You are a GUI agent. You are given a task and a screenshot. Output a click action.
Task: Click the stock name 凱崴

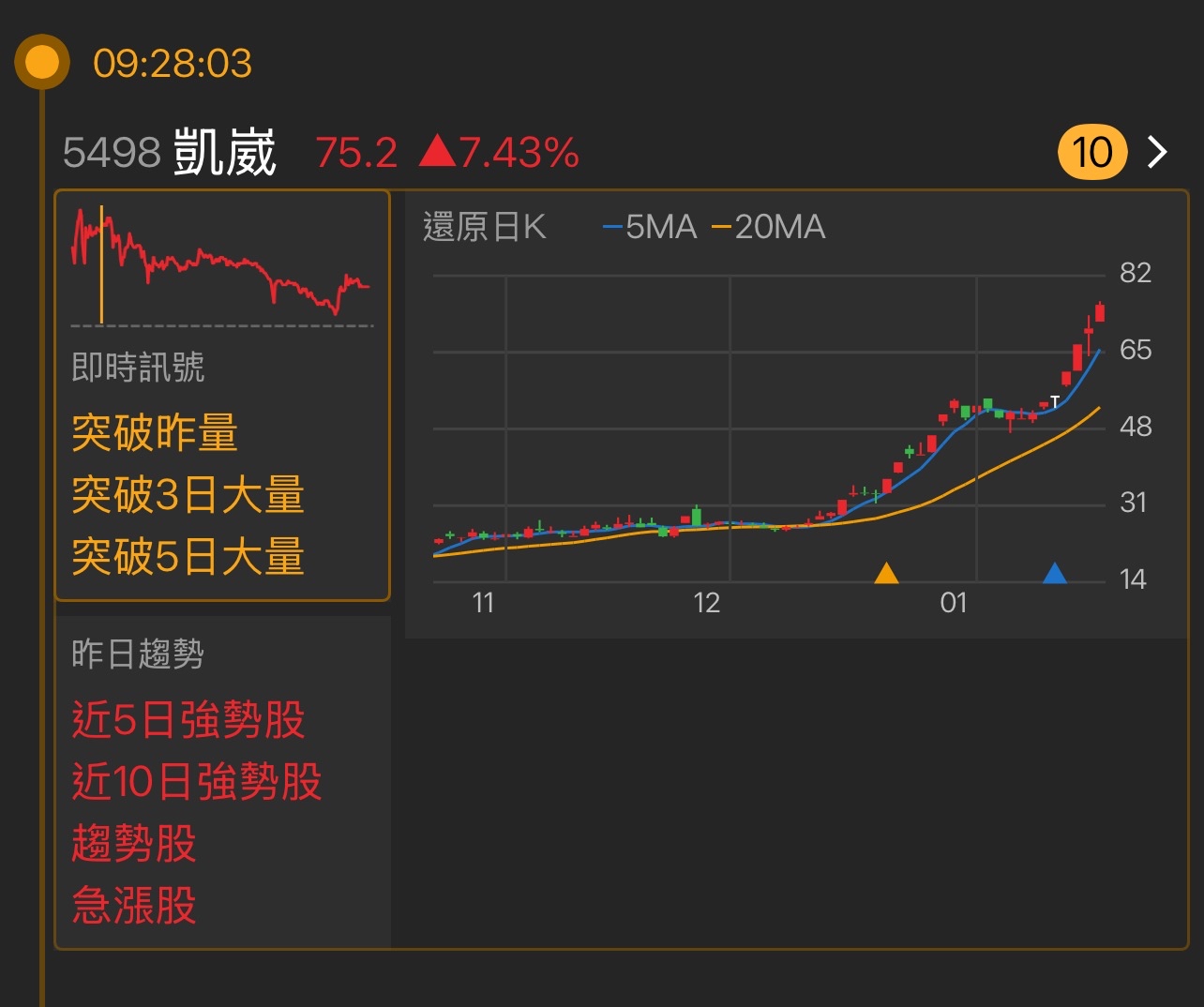(224, 152)
